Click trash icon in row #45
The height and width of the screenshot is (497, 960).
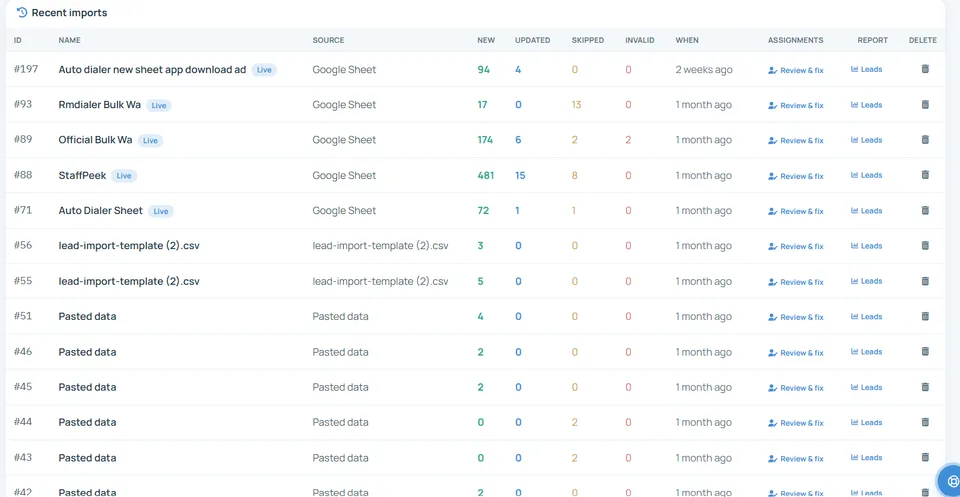(x=925, y=387)
